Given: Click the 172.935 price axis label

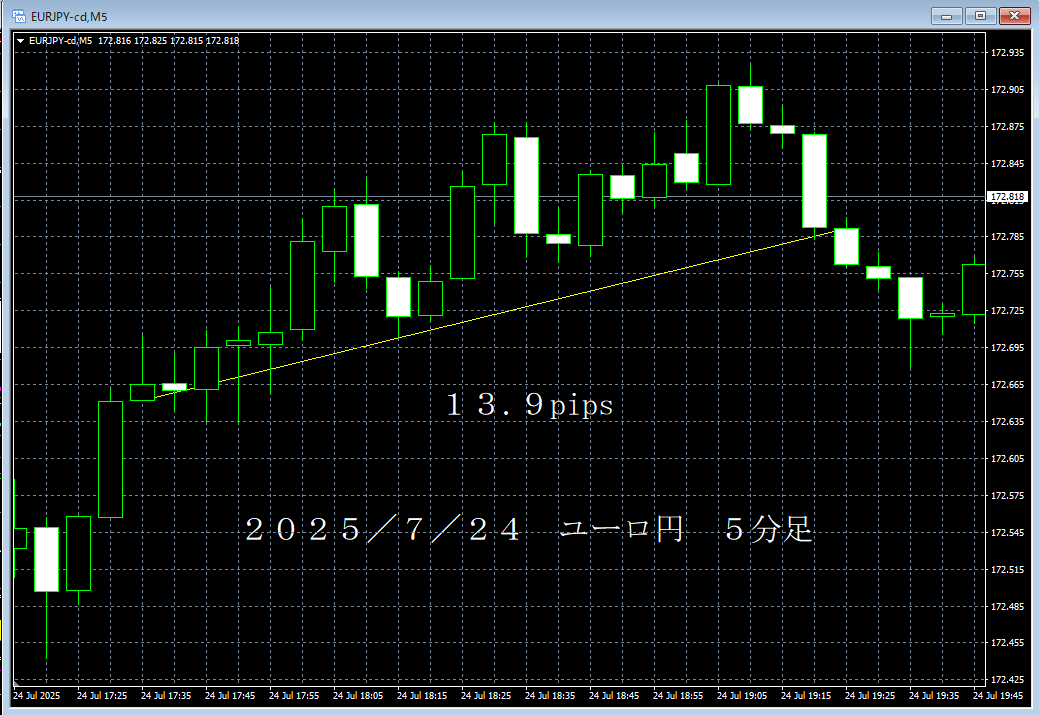Looking at the screenshot, I should 1007,53.
